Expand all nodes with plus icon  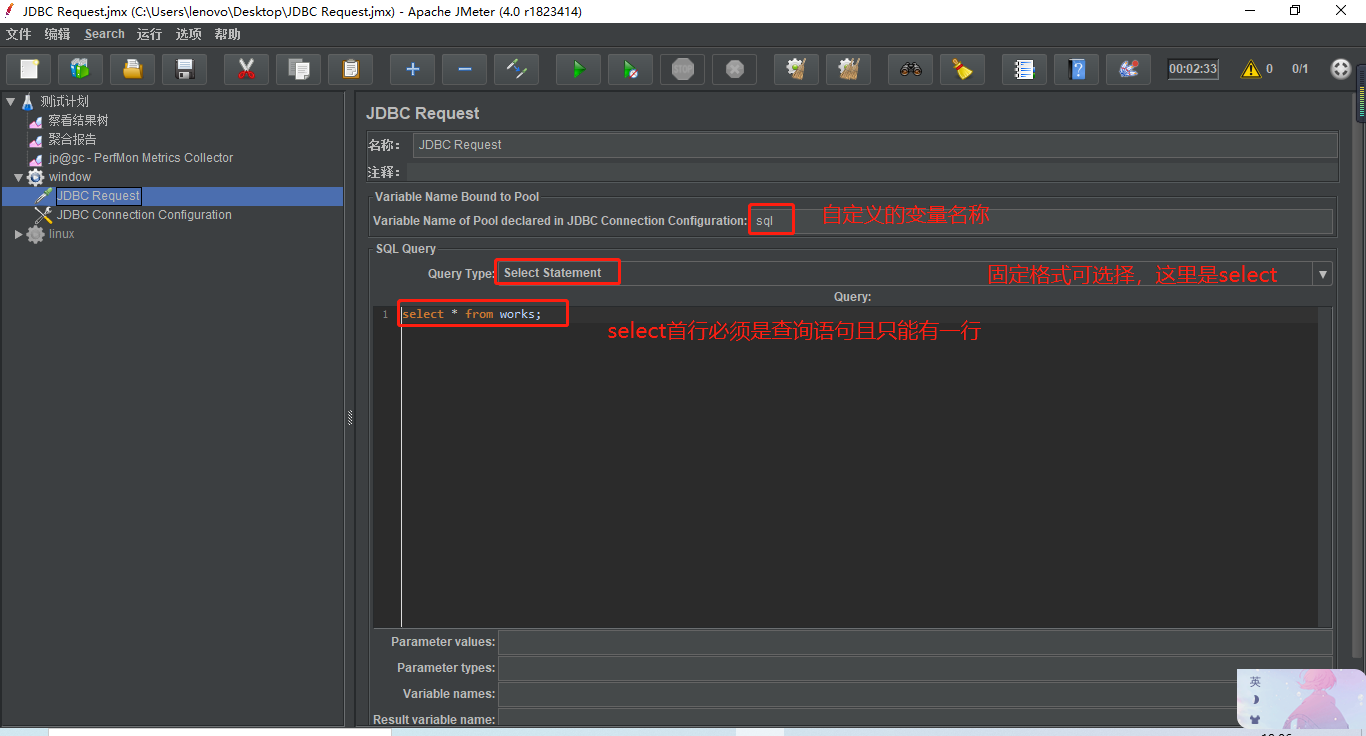(412, 69)
